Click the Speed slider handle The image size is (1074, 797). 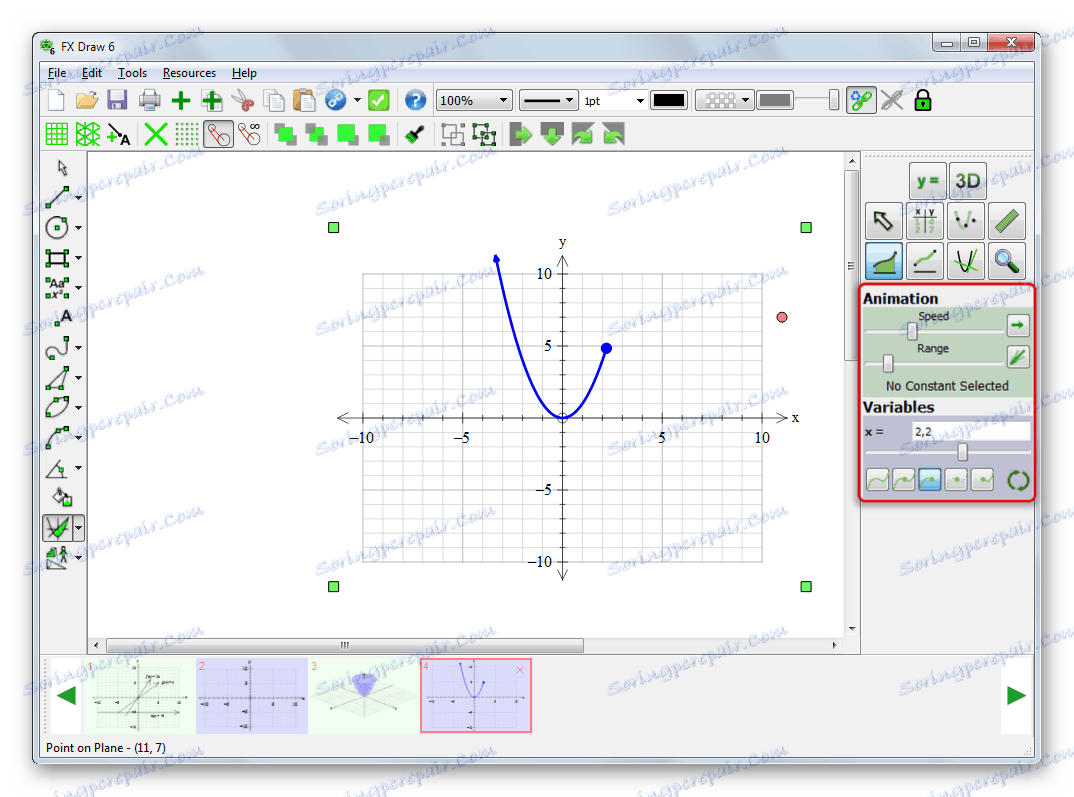pyautogui.click(x=912, y=331)
